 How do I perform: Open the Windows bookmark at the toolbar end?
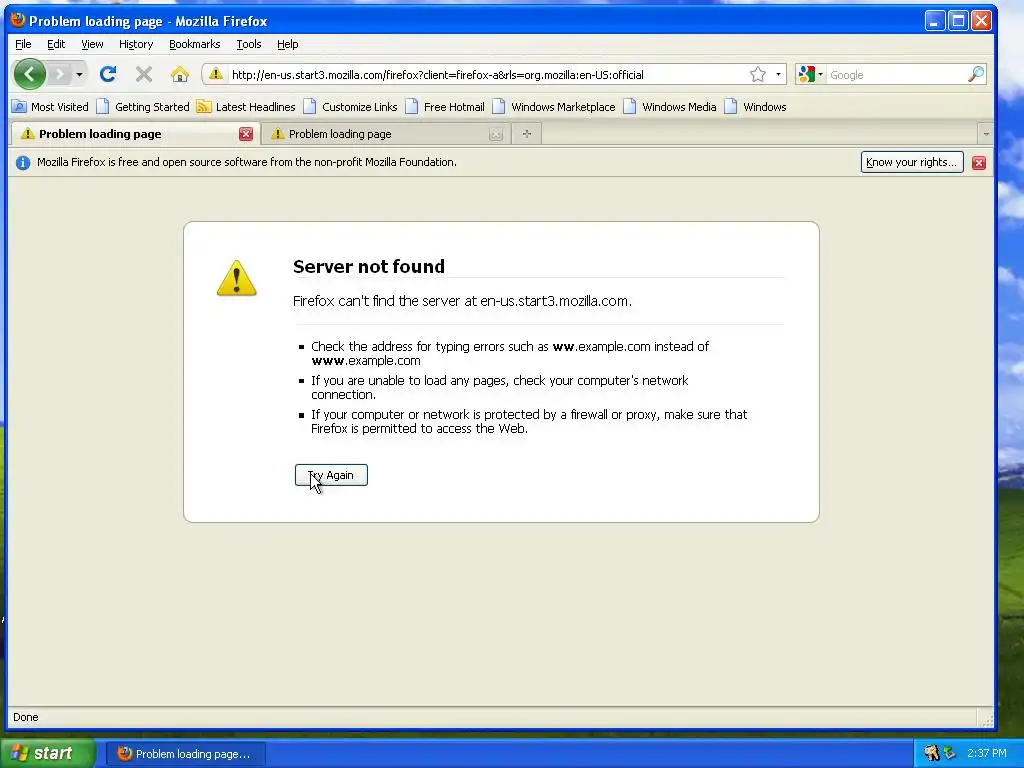pyautogui.click(x=756, y=106)
